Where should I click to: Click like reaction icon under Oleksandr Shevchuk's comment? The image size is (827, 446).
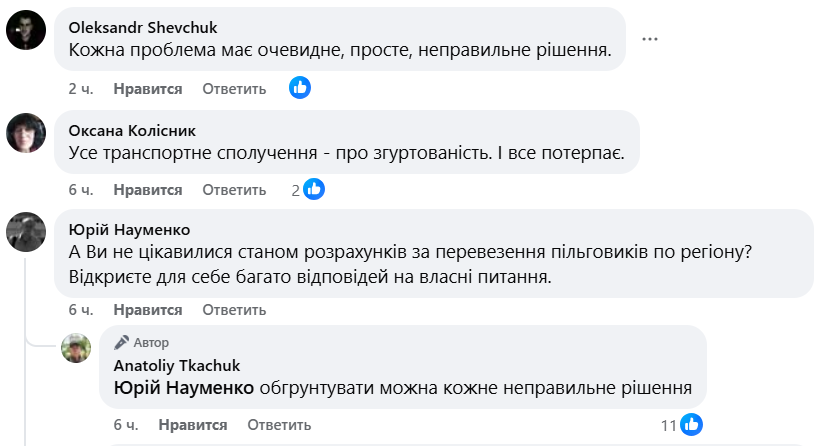[x=300, y=88]
